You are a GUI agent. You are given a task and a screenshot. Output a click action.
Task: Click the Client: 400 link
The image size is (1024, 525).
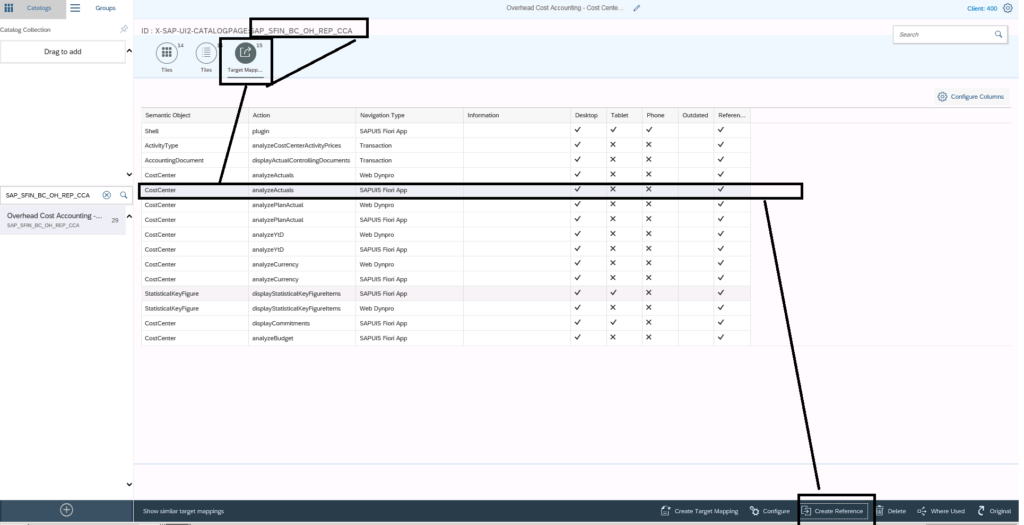pyautogui.click(x=982, y=8)
